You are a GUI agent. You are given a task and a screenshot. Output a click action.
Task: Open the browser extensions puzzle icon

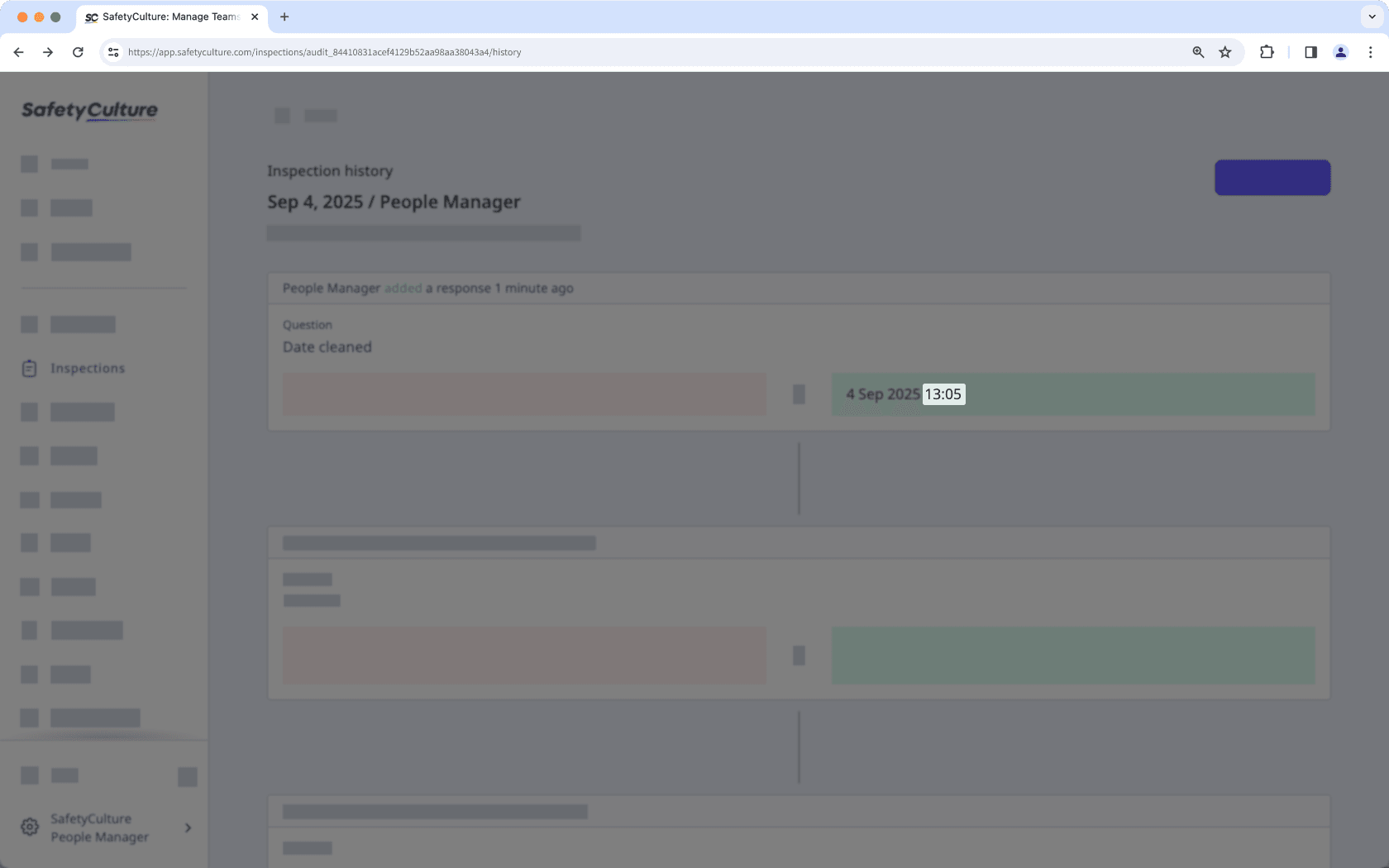1266,52
